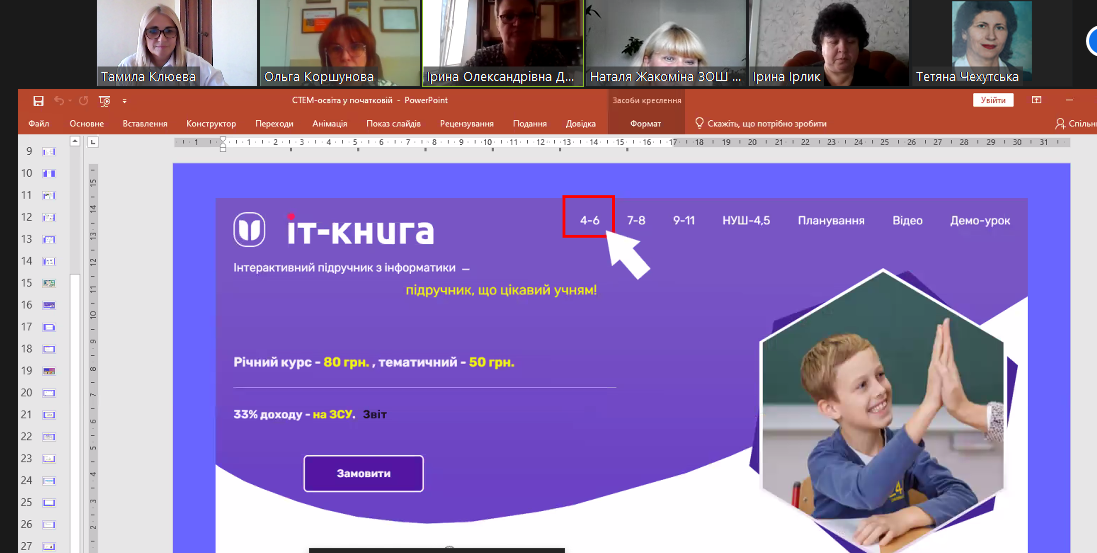The height and width of the screenshot is (553, 1097).
Task: Click the lightbulb tell-me icon
Action: (x=699, y=123)
